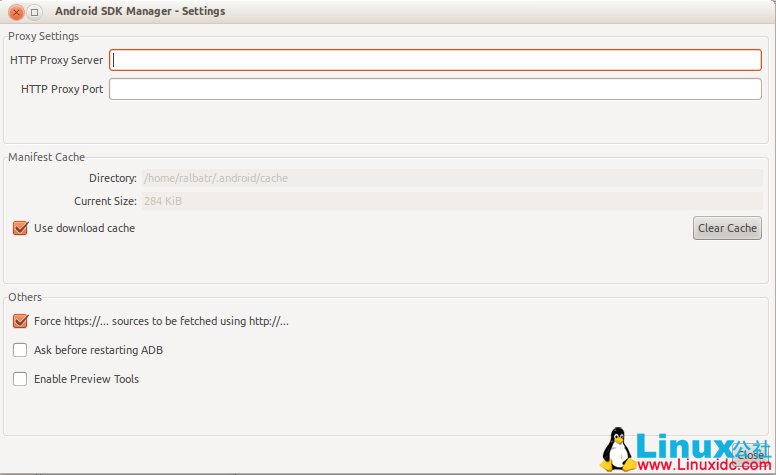The width and height of the screenshot is (776, 475).
Task: Click the Ask before restarting ADB label
Action: coord(98,350)
